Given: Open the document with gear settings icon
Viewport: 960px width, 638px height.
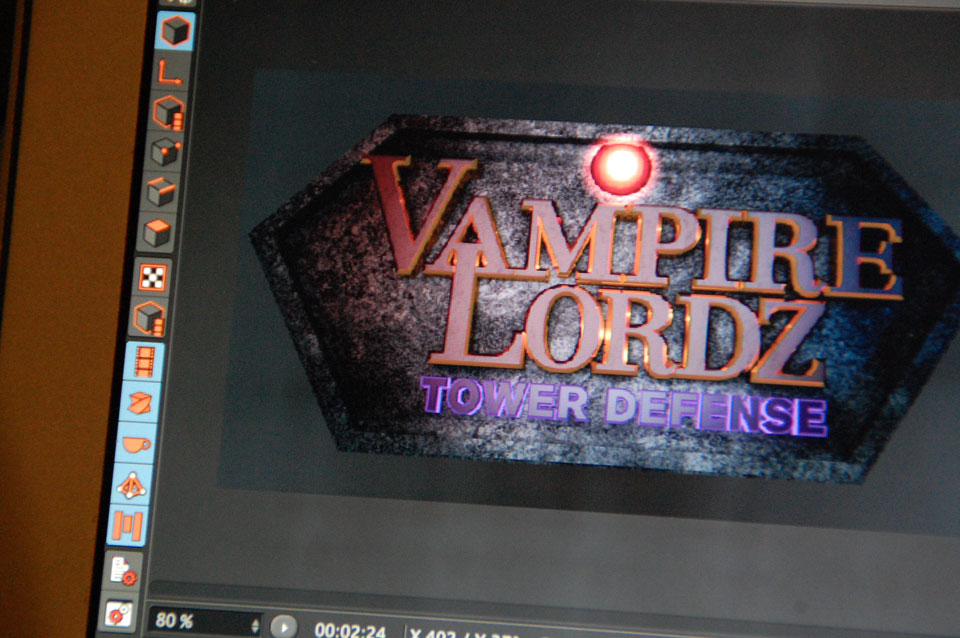Looking at the screenshot, I should click(123, 570).
